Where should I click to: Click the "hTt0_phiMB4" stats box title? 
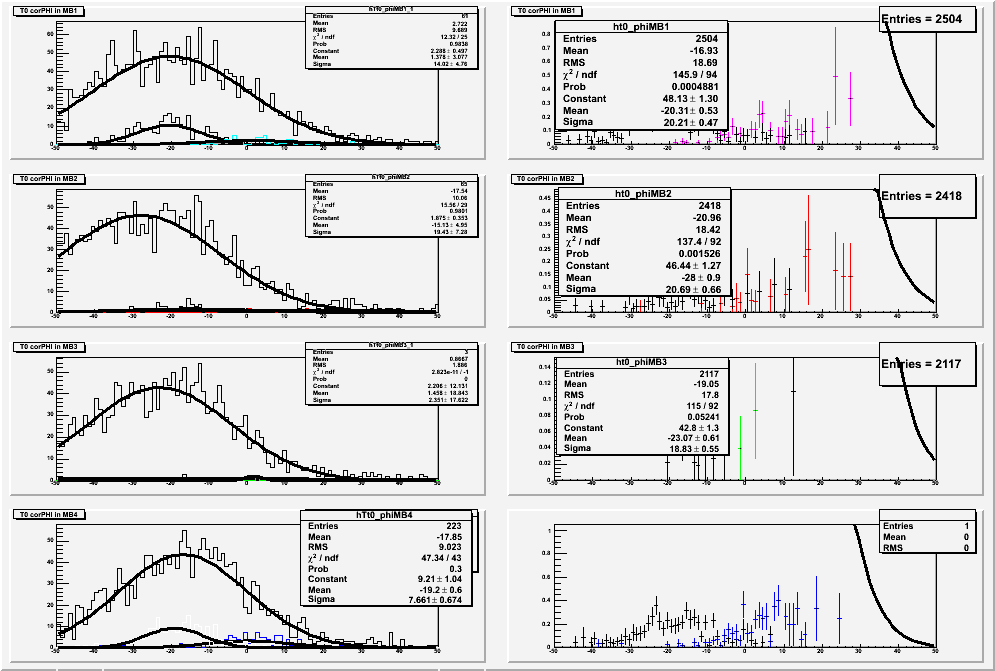(x=386, y=515)
